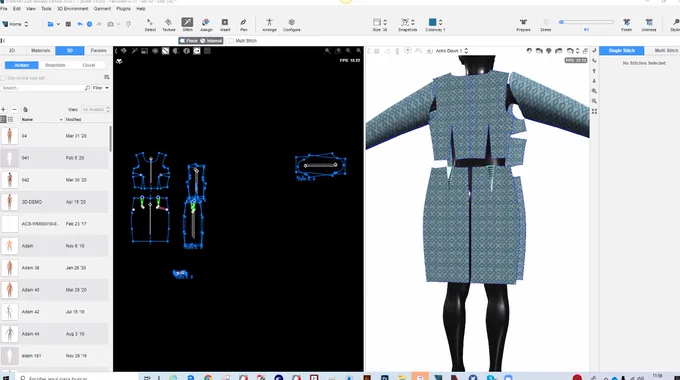The width and height of the screenshot is (680, 380).
Task: Activate the Stitch tool
Action: click(187, 25)
